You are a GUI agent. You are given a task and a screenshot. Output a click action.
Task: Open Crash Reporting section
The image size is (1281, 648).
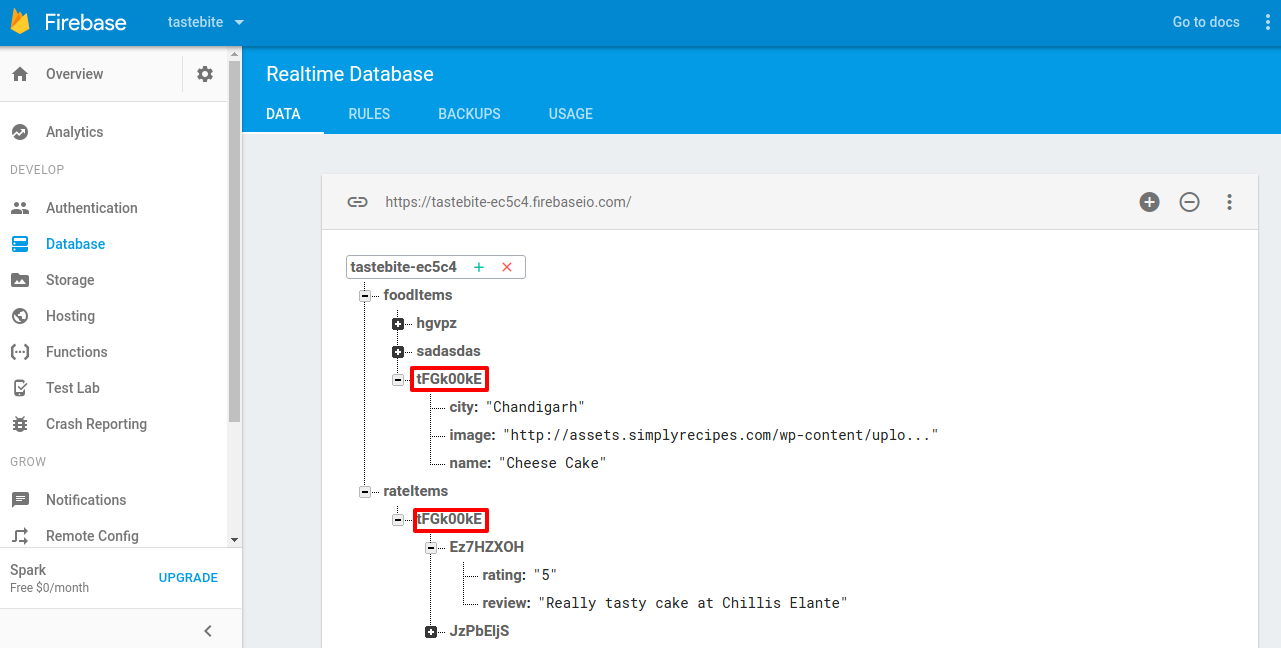pos(96,424)
